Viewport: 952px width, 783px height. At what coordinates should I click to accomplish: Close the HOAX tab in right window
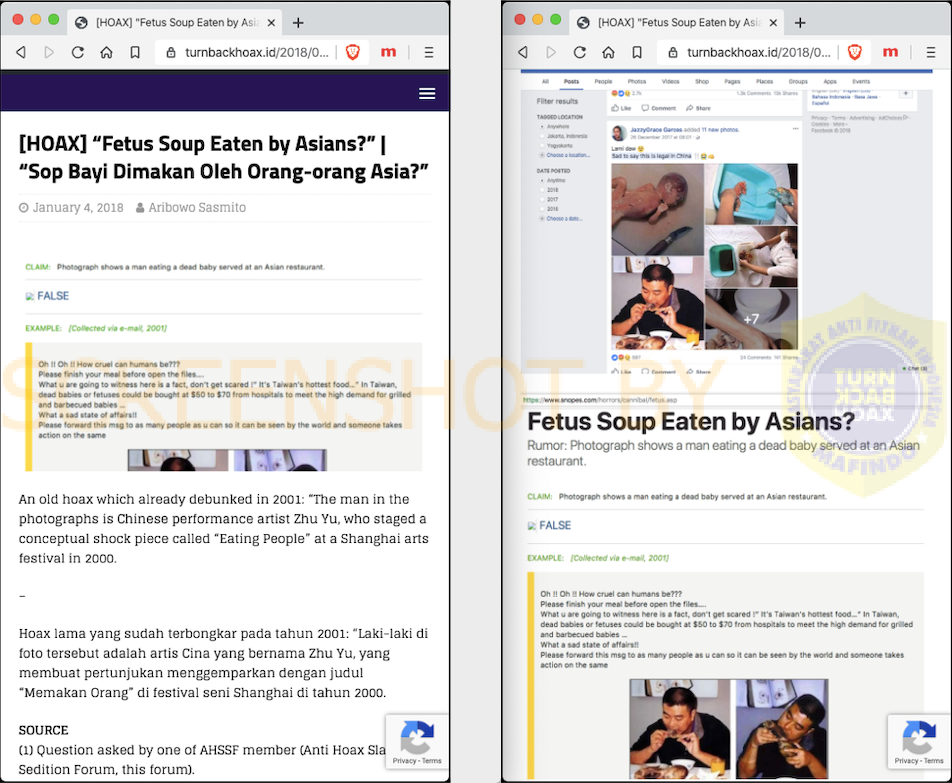(x=774, y=22)
